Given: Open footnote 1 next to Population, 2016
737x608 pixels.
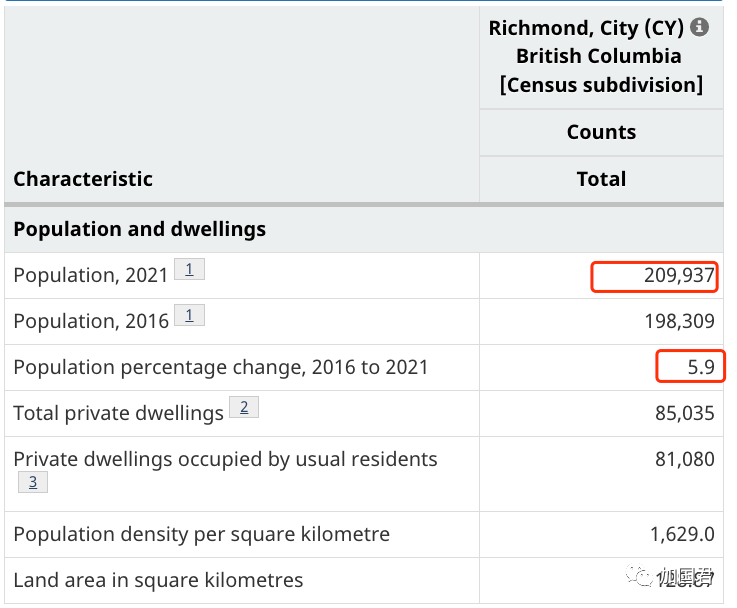Looking at the screenshot, I should click(x=189, y=315).
